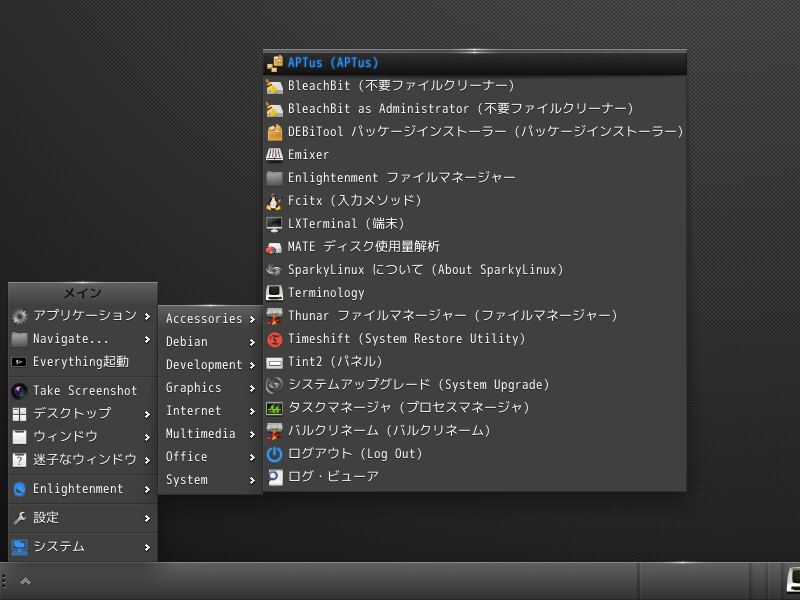Click the APTus package icon
This screenshot has height=600, width=800.
point(274,63)
